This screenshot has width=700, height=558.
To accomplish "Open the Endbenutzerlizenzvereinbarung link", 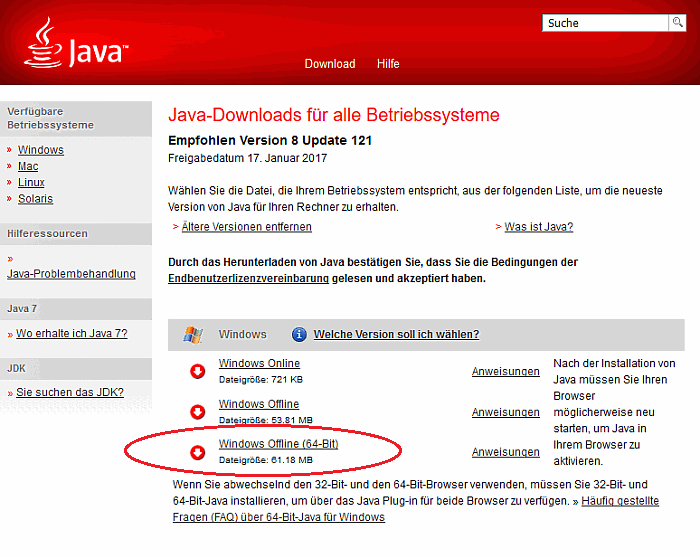I will [x=251, y=279].
